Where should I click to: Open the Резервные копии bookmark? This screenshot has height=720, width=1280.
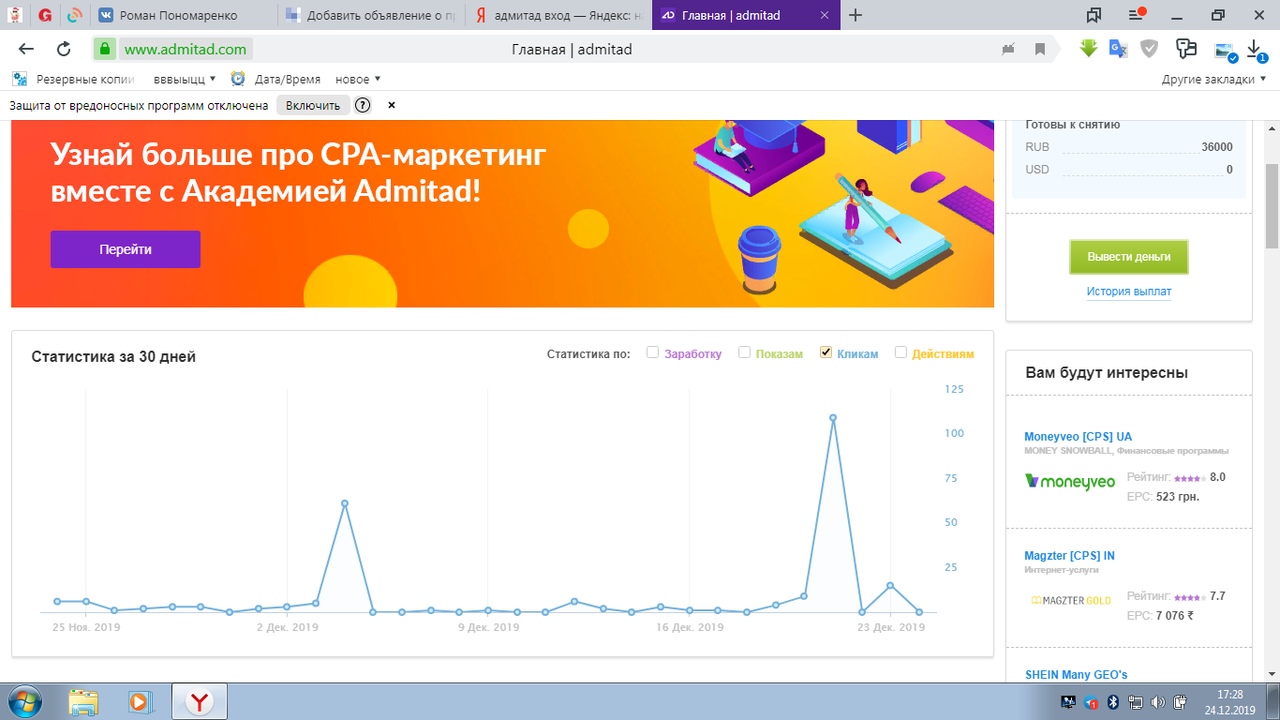point(73,79)
